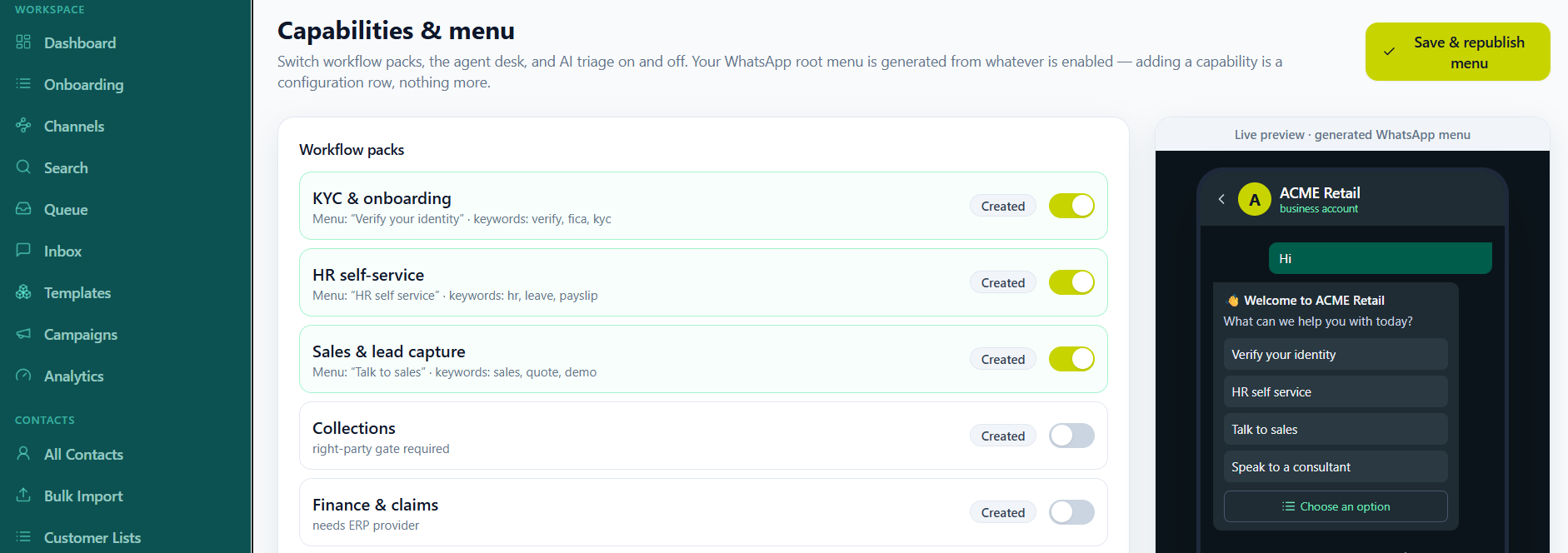
Task: Enable the Finance & claims toggle
Action: [1071, 512]
